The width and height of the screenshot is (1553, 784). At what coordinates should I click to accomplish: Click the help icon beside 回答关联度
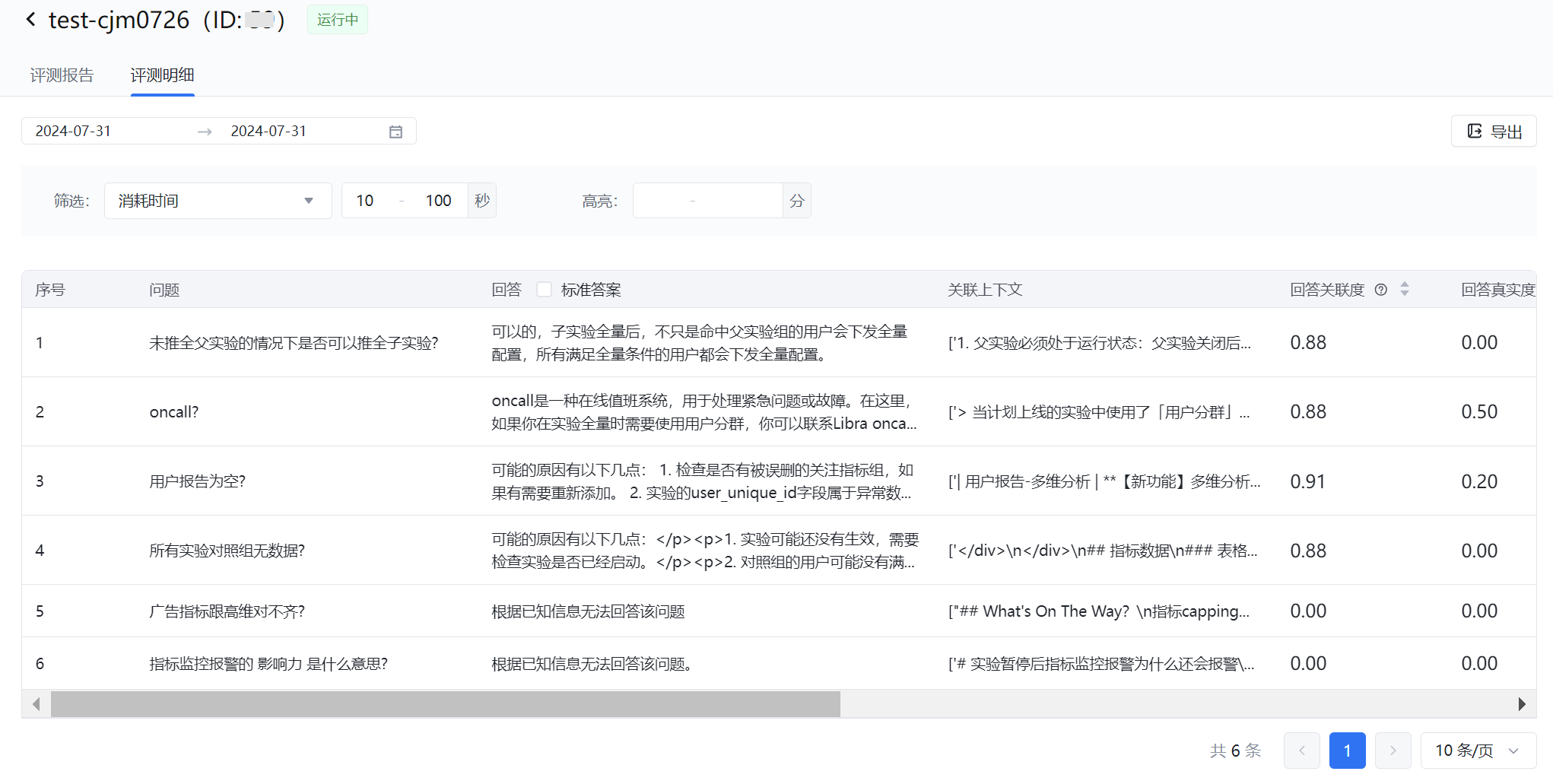click(x=1381, y=290)
